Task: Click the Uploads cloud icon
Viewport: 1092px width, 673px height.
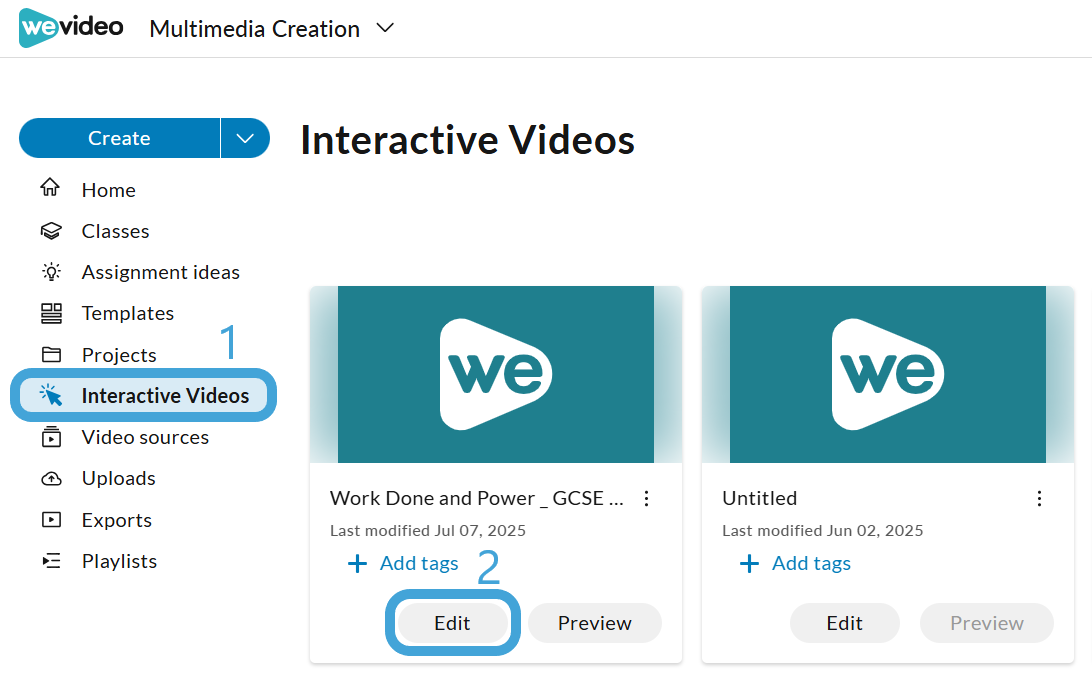Action: (50, 478)
